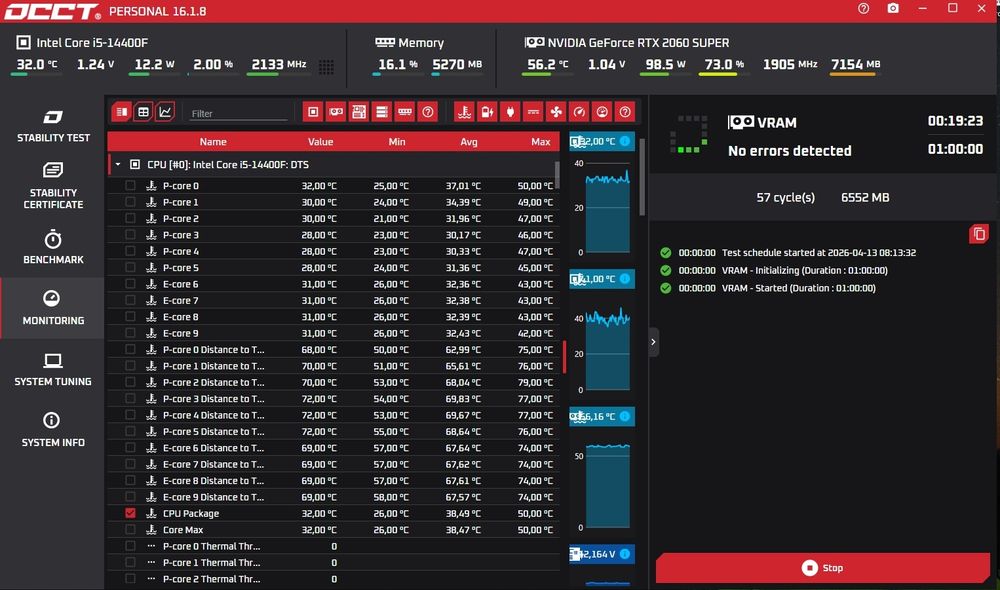This screenshot has width=1000, height=590.
Task: Toggle the temperature sensor type filter
Action: [x=464, y=112]
